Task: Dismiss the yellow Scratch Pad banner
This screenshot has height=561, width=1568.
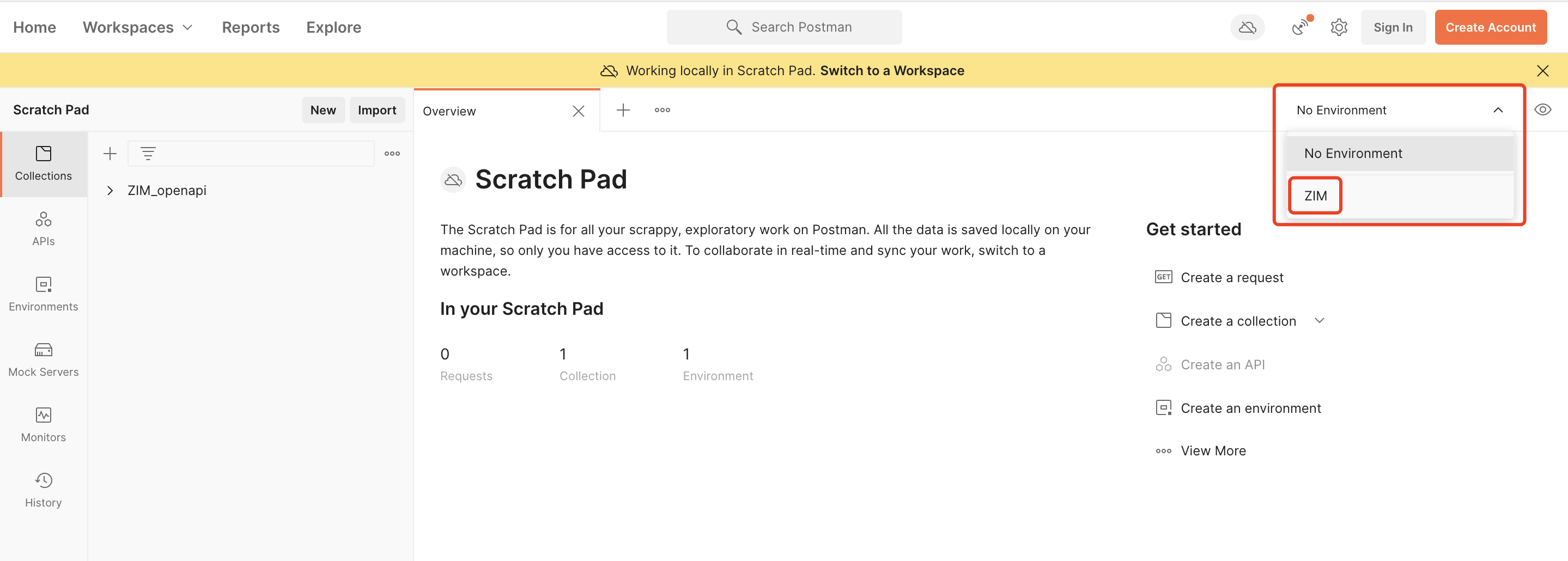Action: pos(1542,71)
